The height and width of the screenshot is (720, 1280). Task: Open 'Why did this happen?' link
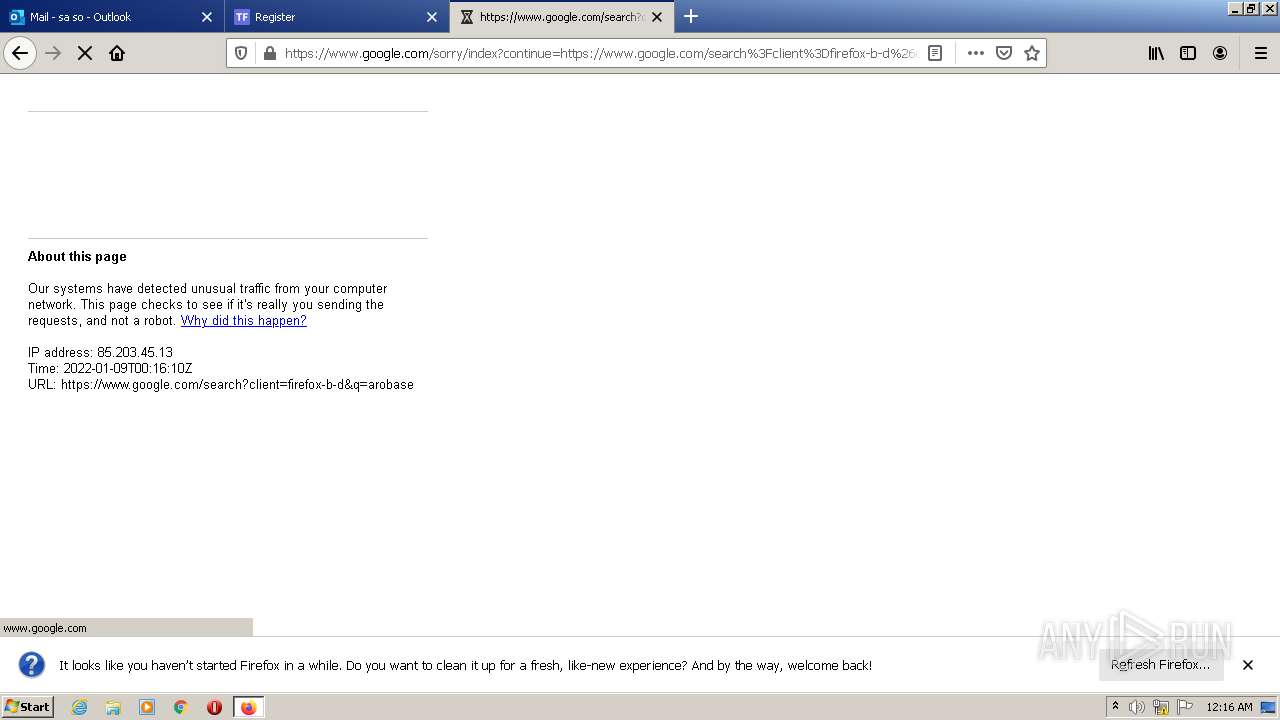(243, 321)
